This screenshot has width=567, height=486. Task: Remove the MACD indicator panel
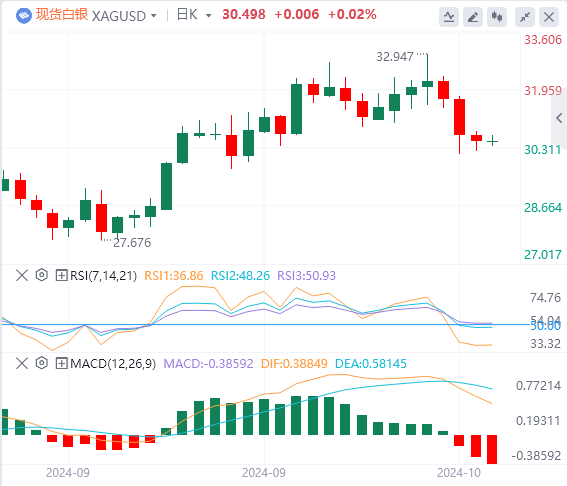(22, 363)
